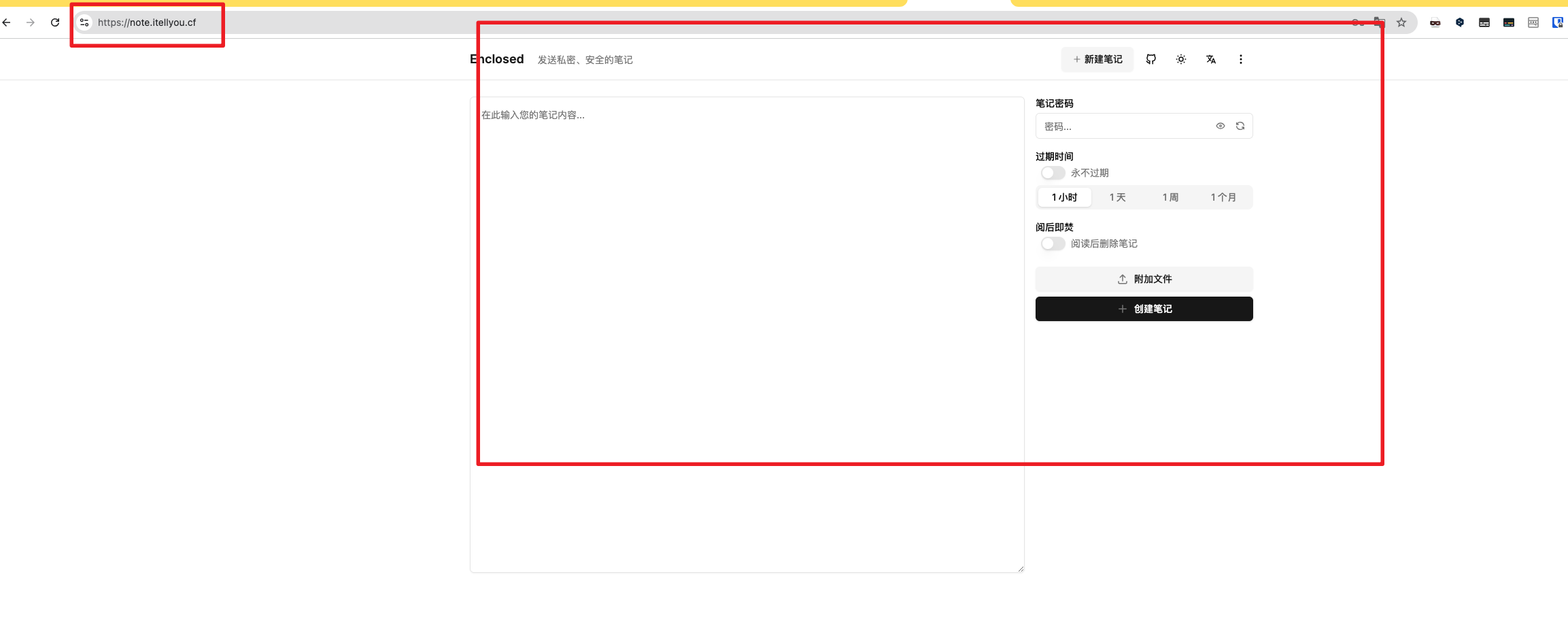Open the GitHub repository icon
The width and height of the screenshot is (1568, 632).
[x=1151, y=59]
